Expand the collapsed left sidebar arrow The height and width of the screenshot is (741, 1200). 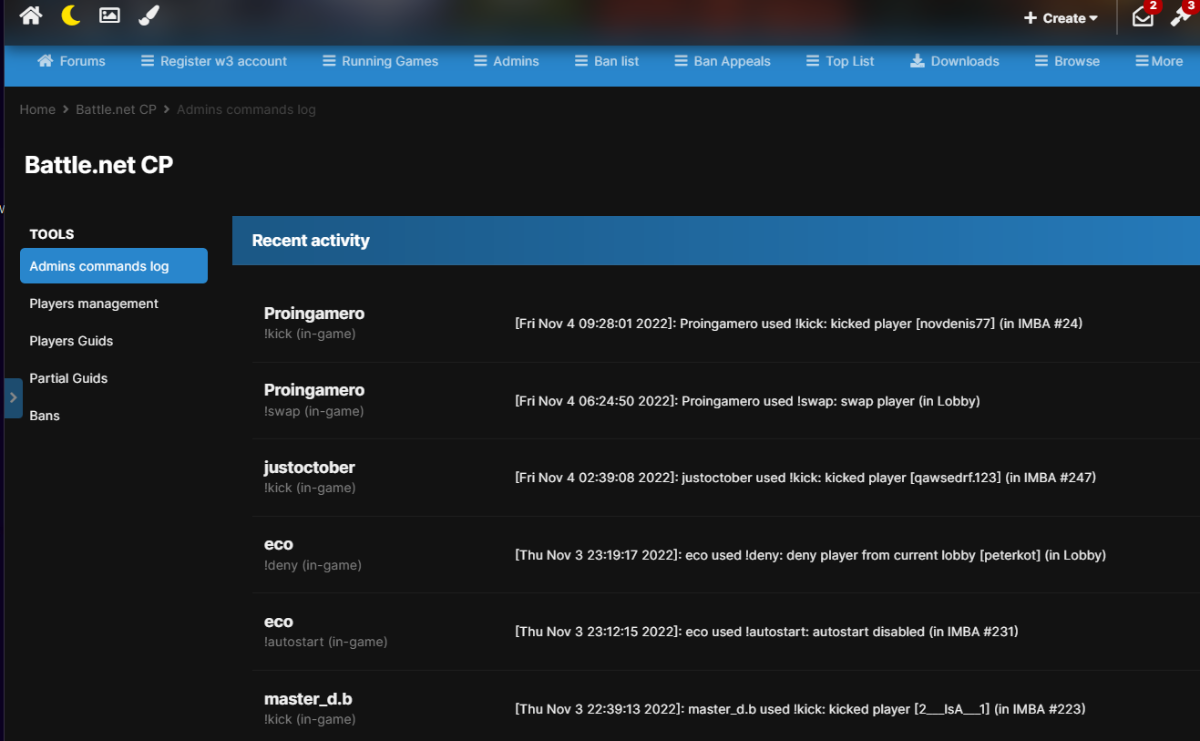click(x=13, y=397)
